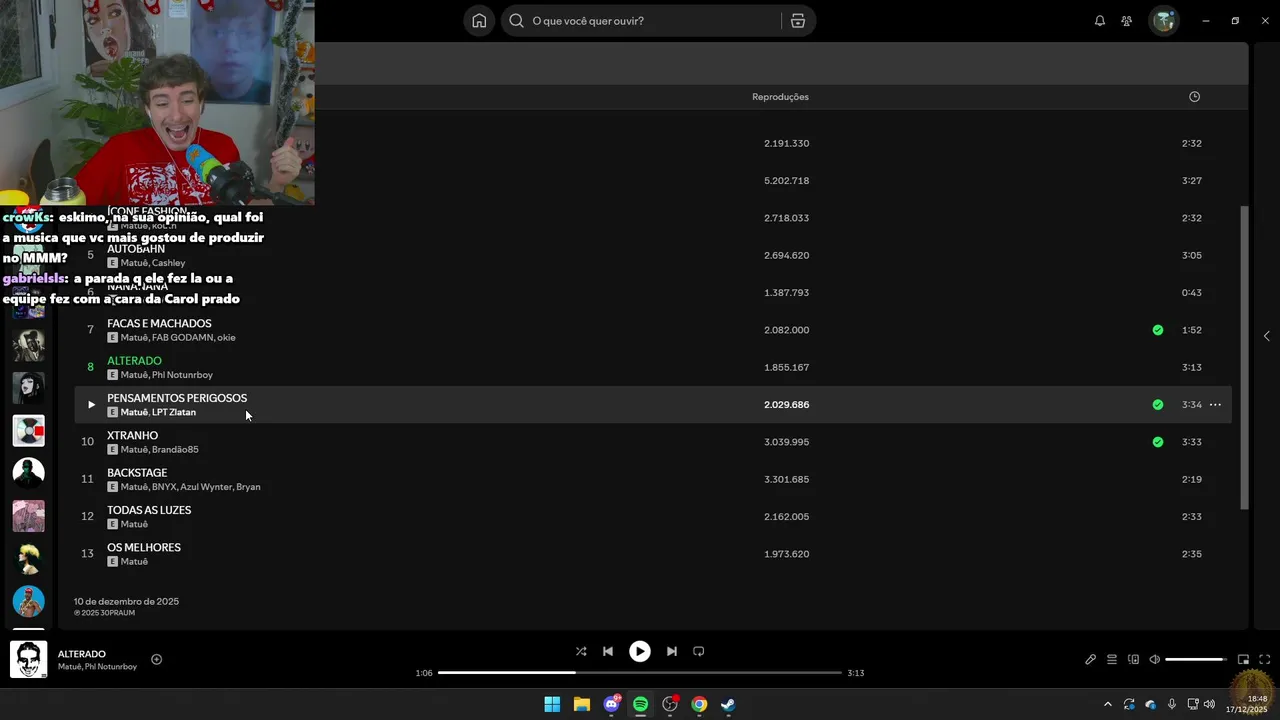Open the sidebar item with the round dark portrait

pyautogui.click(x=28, y=472)
